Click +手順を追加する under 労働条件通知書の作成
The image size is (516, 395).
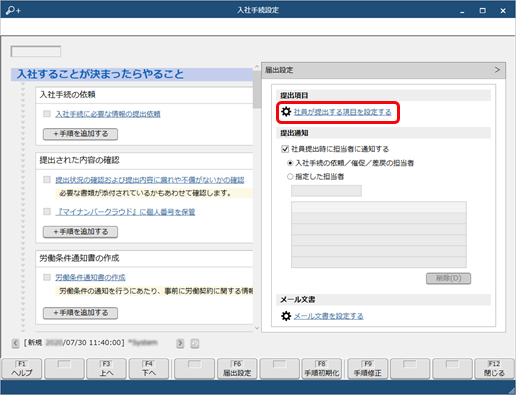pyautogui.click(x=80, y=313)
